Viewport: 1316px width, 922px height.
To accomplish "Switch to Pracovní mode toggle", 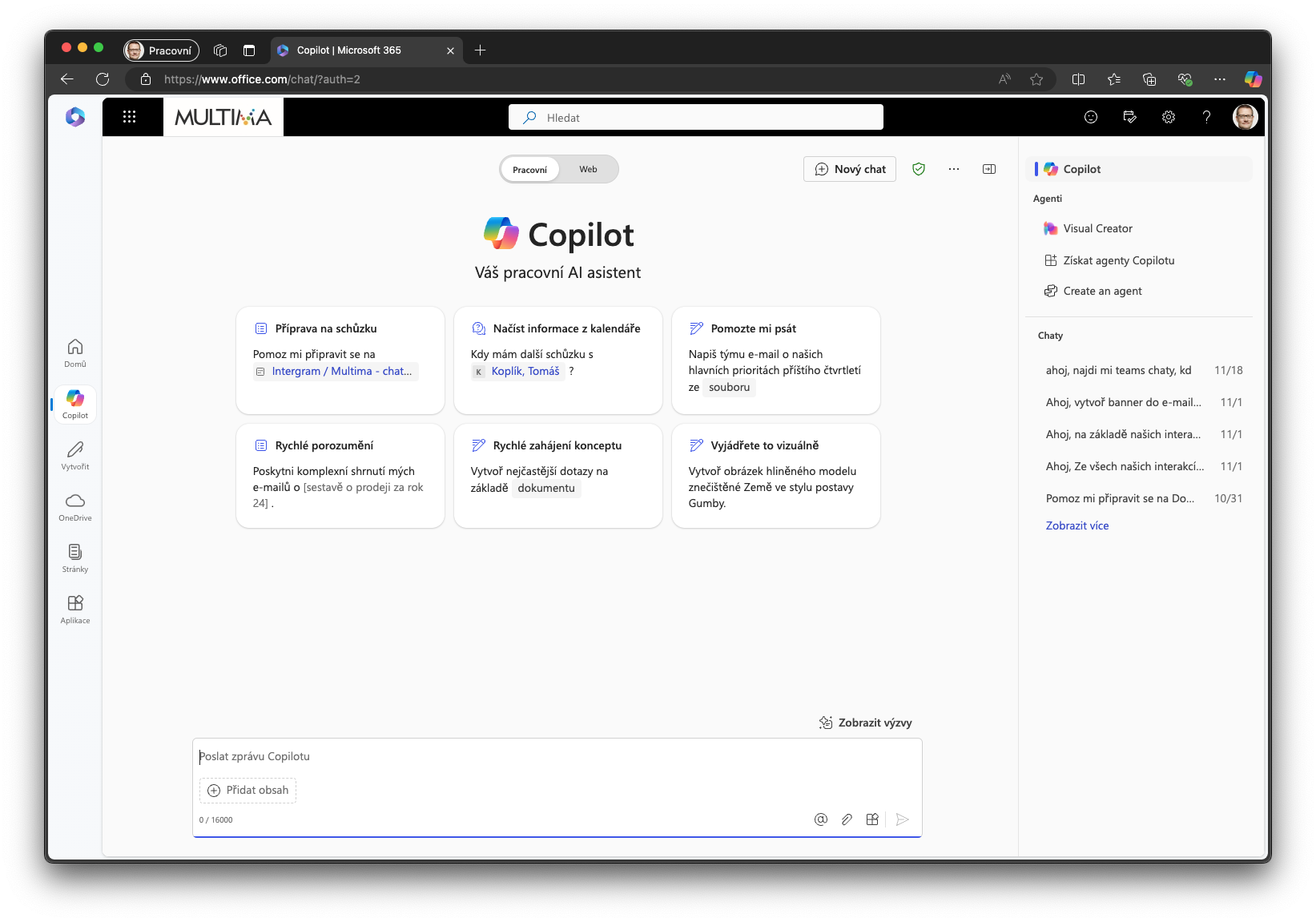I will coord(529,170).
